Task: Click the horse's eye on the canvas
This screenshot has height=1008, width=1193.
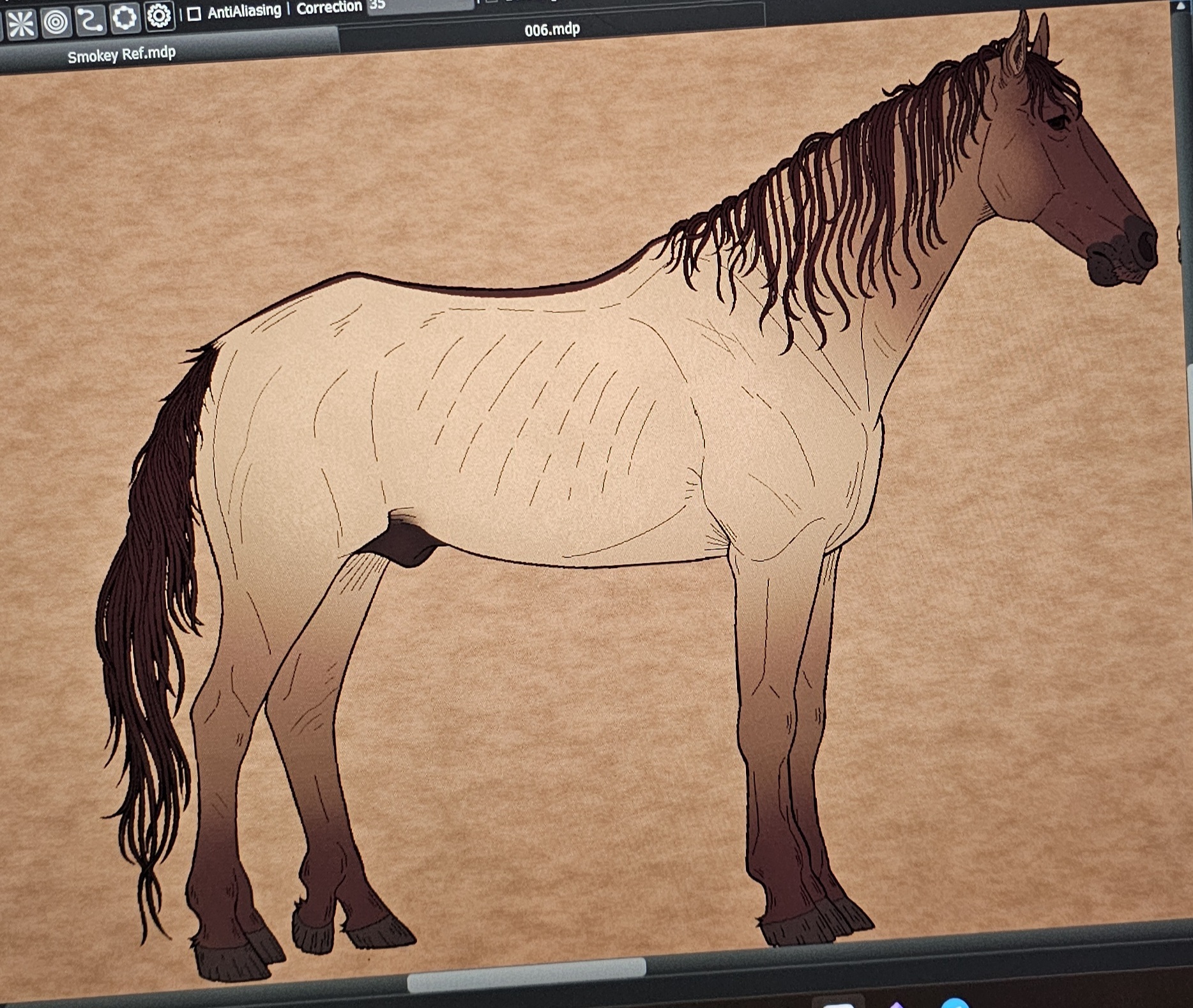Action: point(1058,121)
